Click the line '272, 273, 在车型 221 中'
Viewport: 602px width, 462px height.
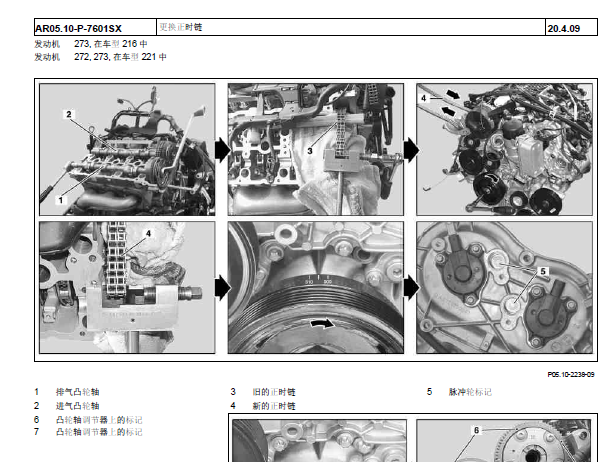(x=120, y=57)
